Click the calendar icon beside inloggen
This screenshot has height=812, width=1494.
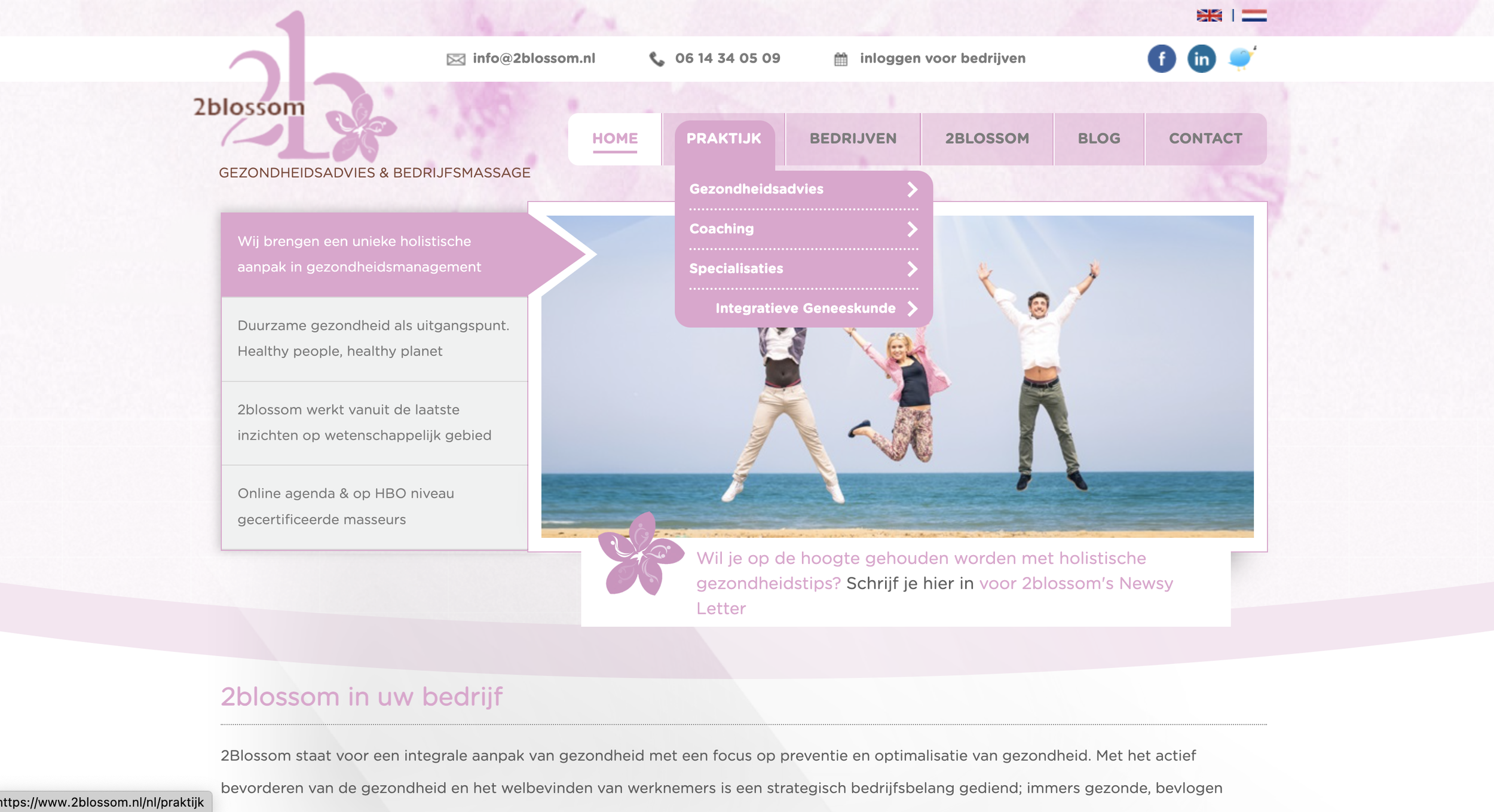(x=841, y=59)
